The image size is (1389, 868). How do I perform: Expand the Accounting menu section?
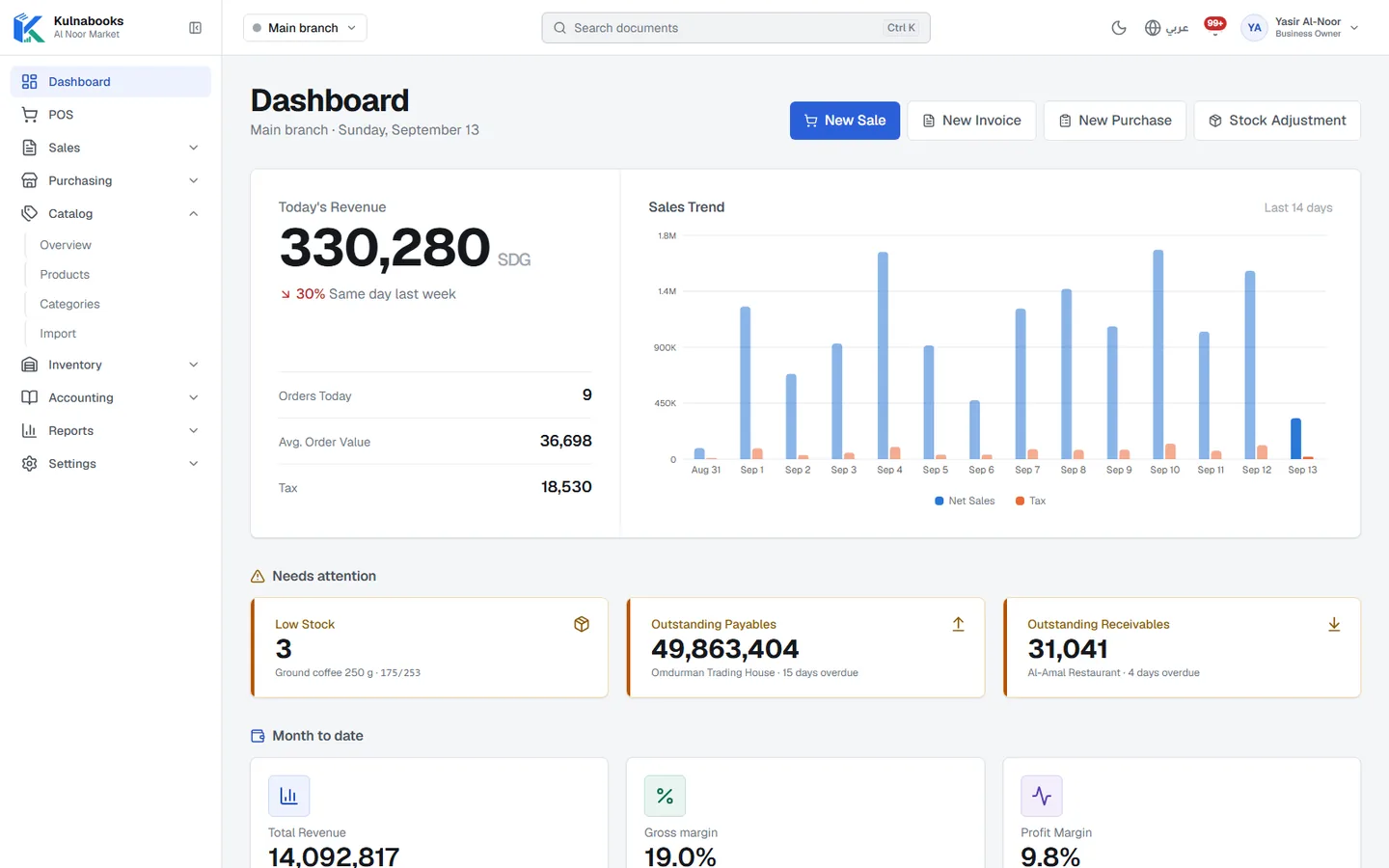pyautogui.click(x=111, y=397)
